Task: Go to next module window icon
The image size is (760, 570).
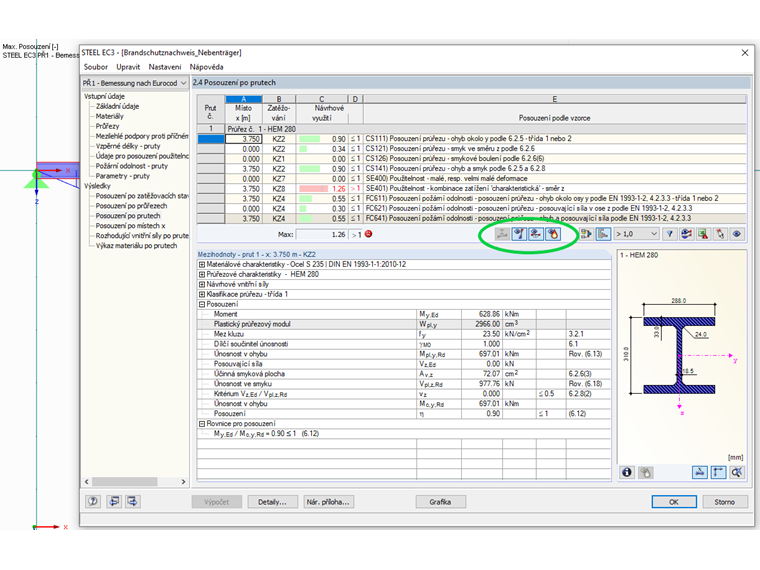Action: [x=132, y=502]
